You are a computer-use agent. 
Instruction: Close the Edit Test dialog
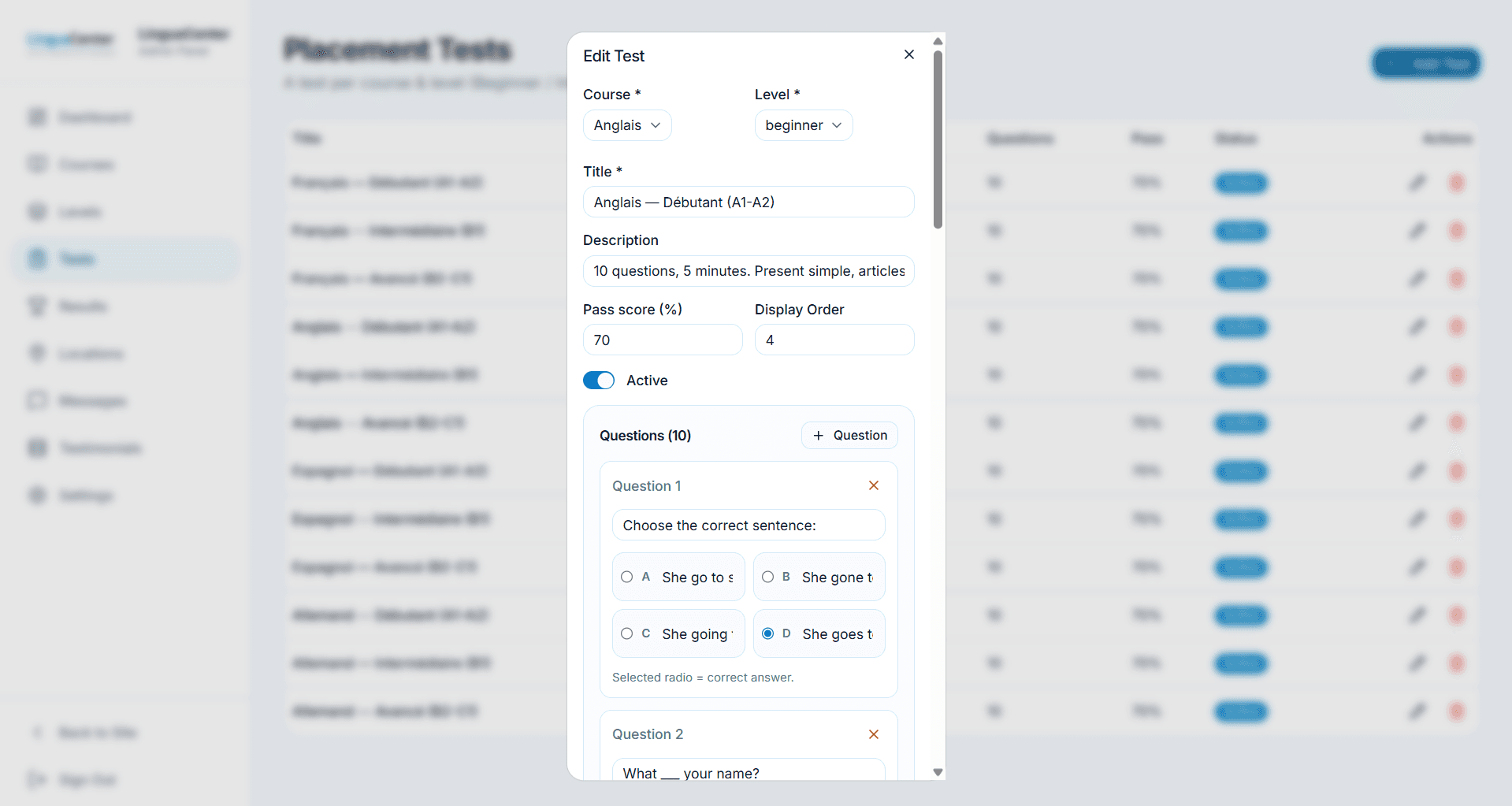(x=909, y=54)
